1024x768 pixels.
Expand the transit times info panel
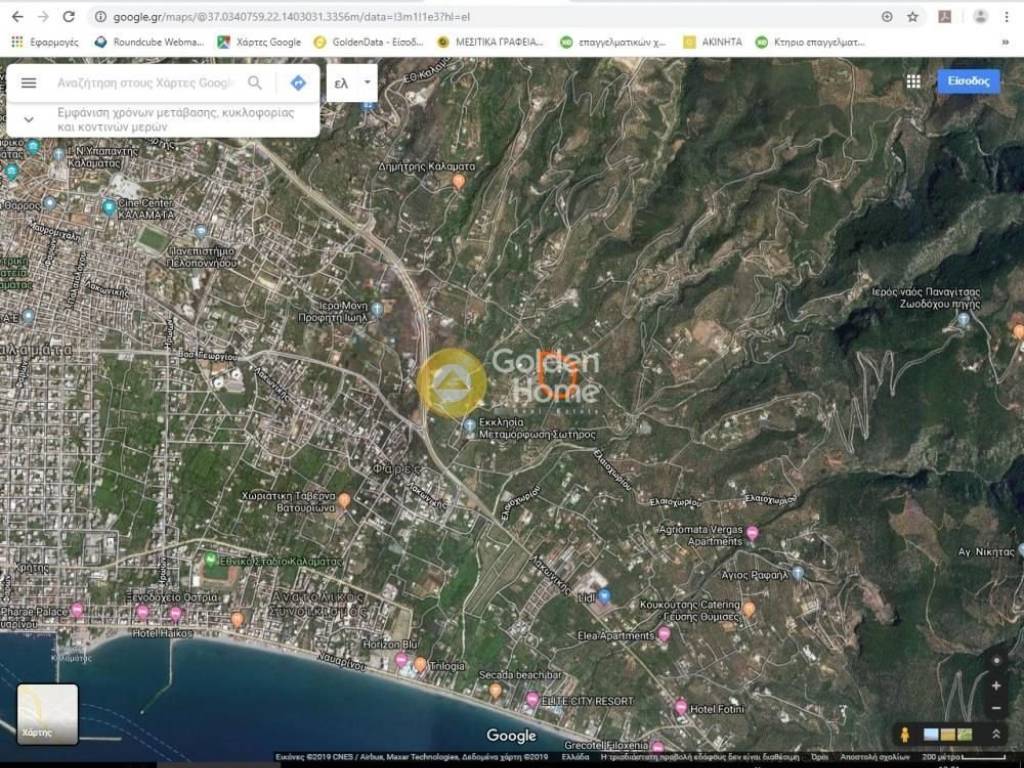tap(28, 119)
